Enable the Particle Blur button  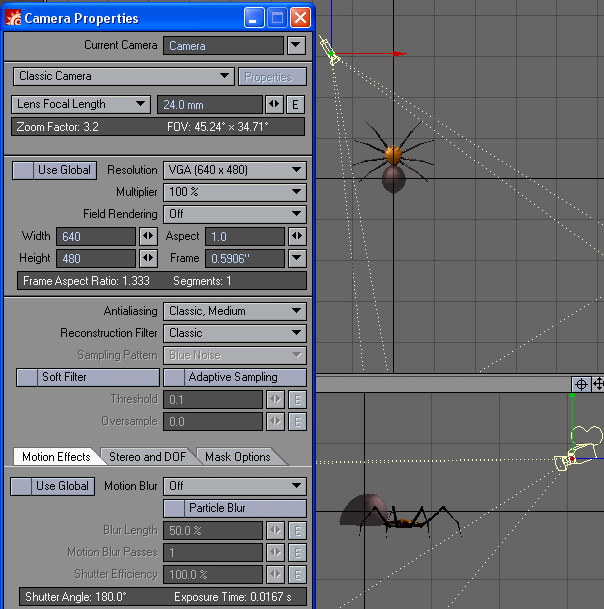234,508
